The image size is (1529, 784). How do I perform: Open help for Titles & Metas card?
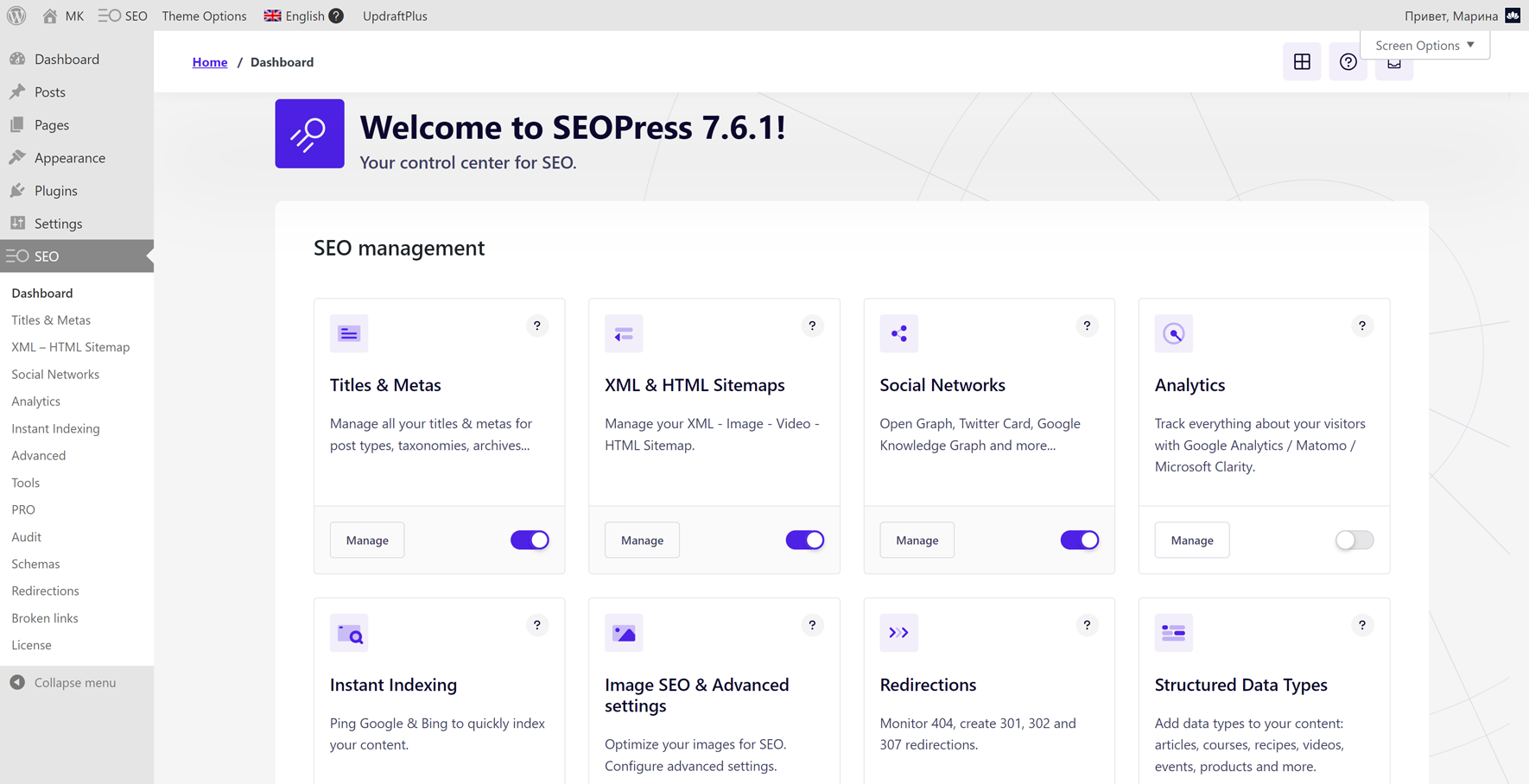(537, 326)
